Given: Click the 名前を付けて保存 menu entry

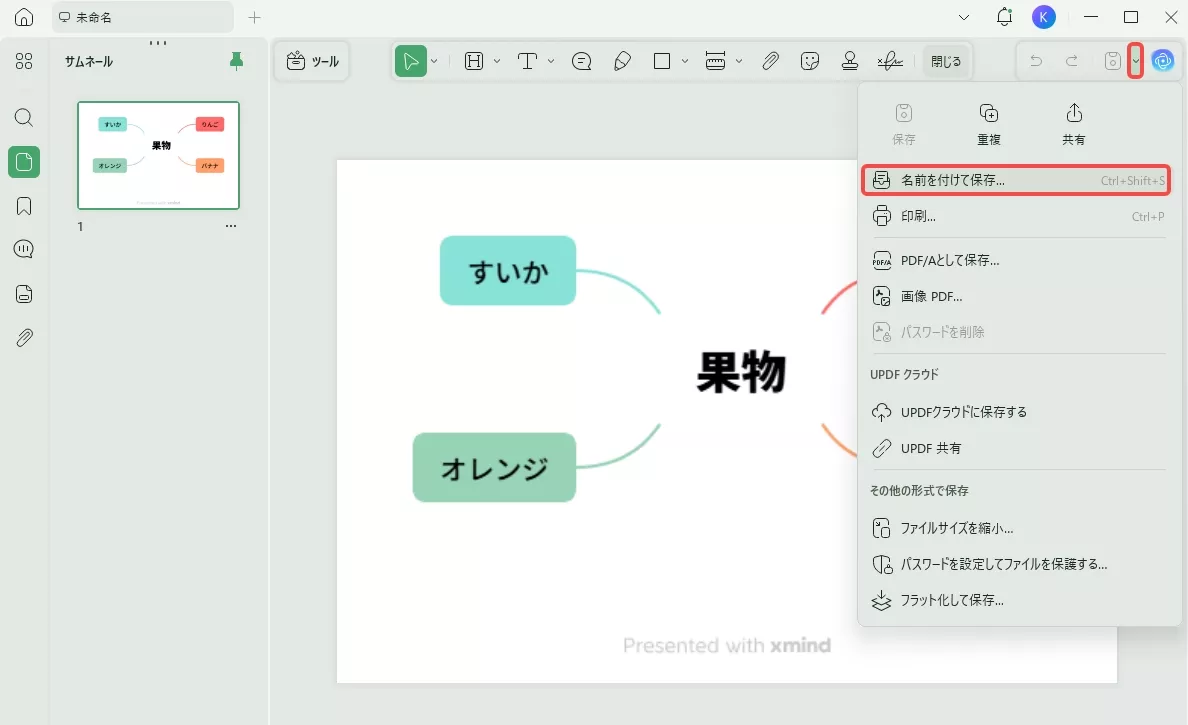Looking at the screenshot, I should (x=1016, y=180).
